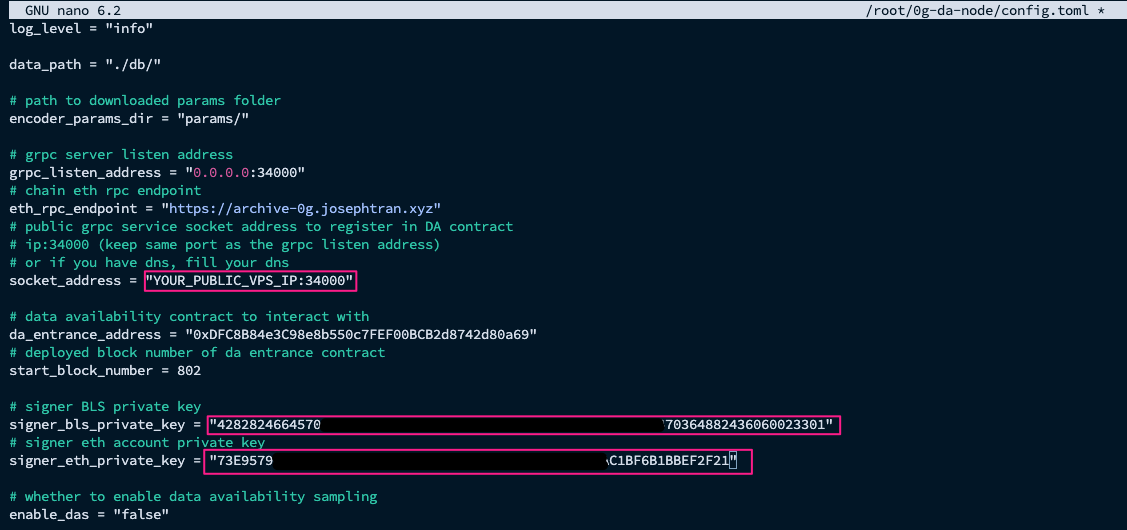Screen dimensions: 1127x530
Task: Click the "# path to downloaded params folder" comment
Action: tap(145, 100)
